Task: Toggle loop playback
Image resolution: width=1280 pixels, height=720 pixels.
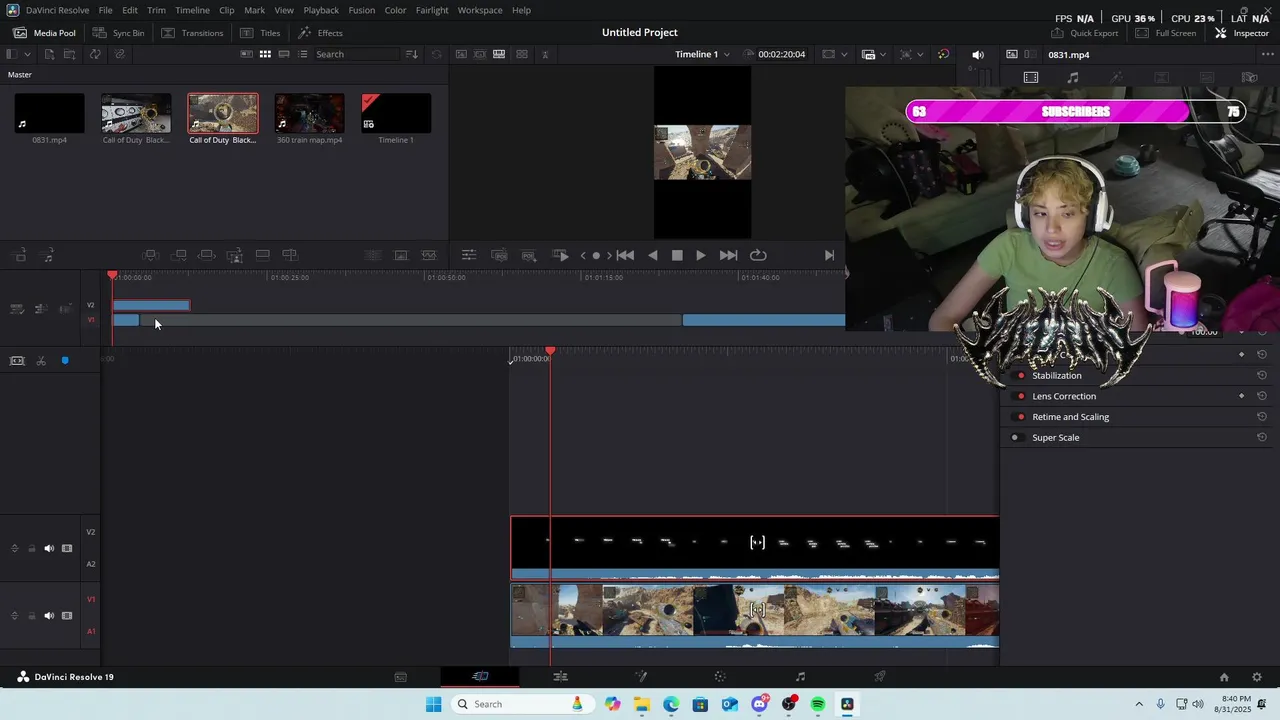Action: point(758,255)
